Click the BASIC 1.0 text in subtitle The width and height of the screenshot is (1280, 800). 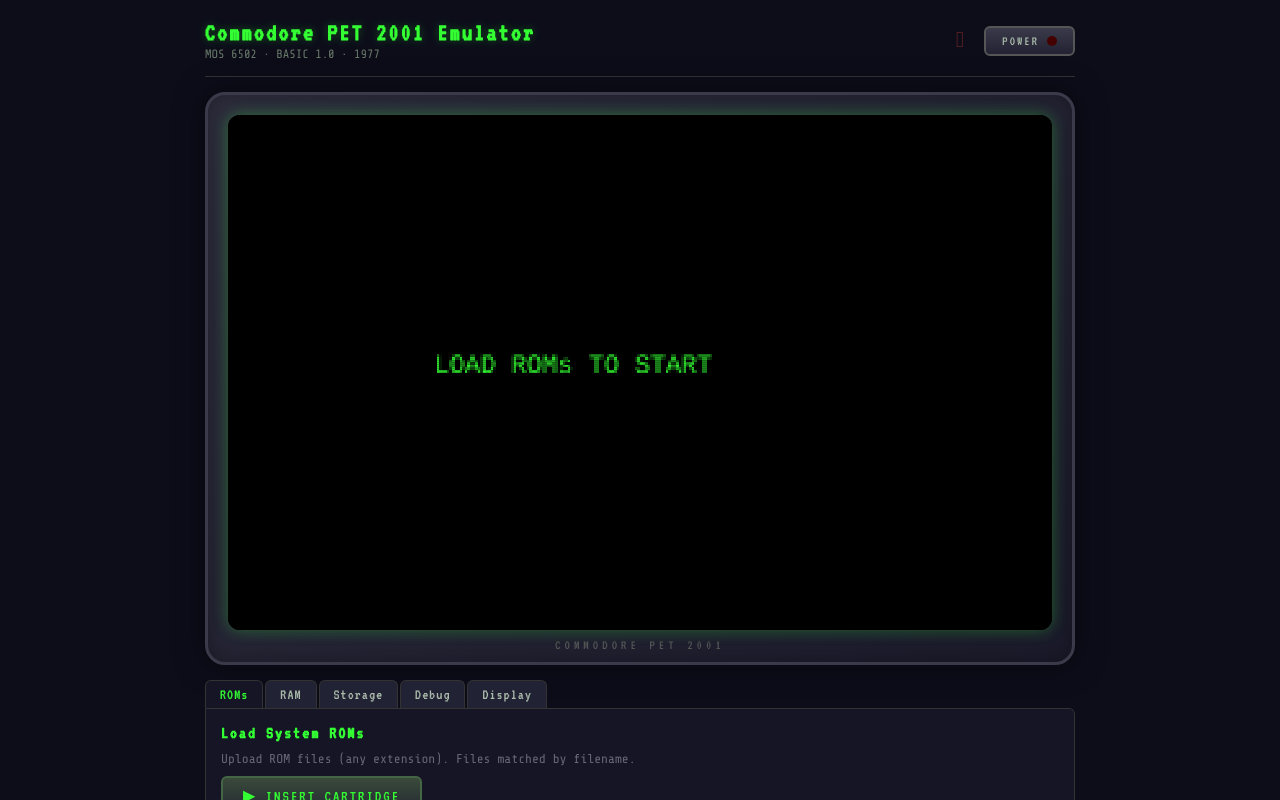click(x=305, y=55)
